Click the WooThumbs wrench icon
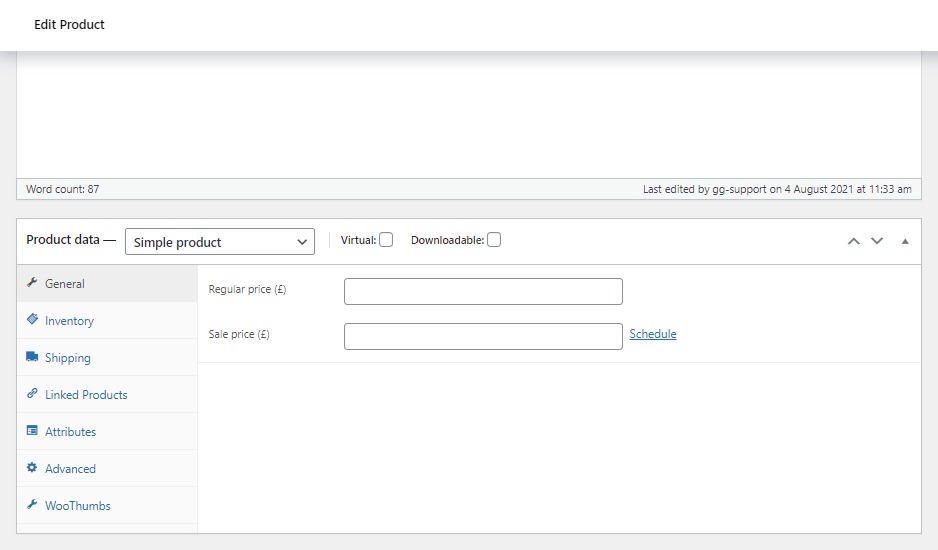The width and height of the screenshot is (938, 550). click(x=32, y=505)
